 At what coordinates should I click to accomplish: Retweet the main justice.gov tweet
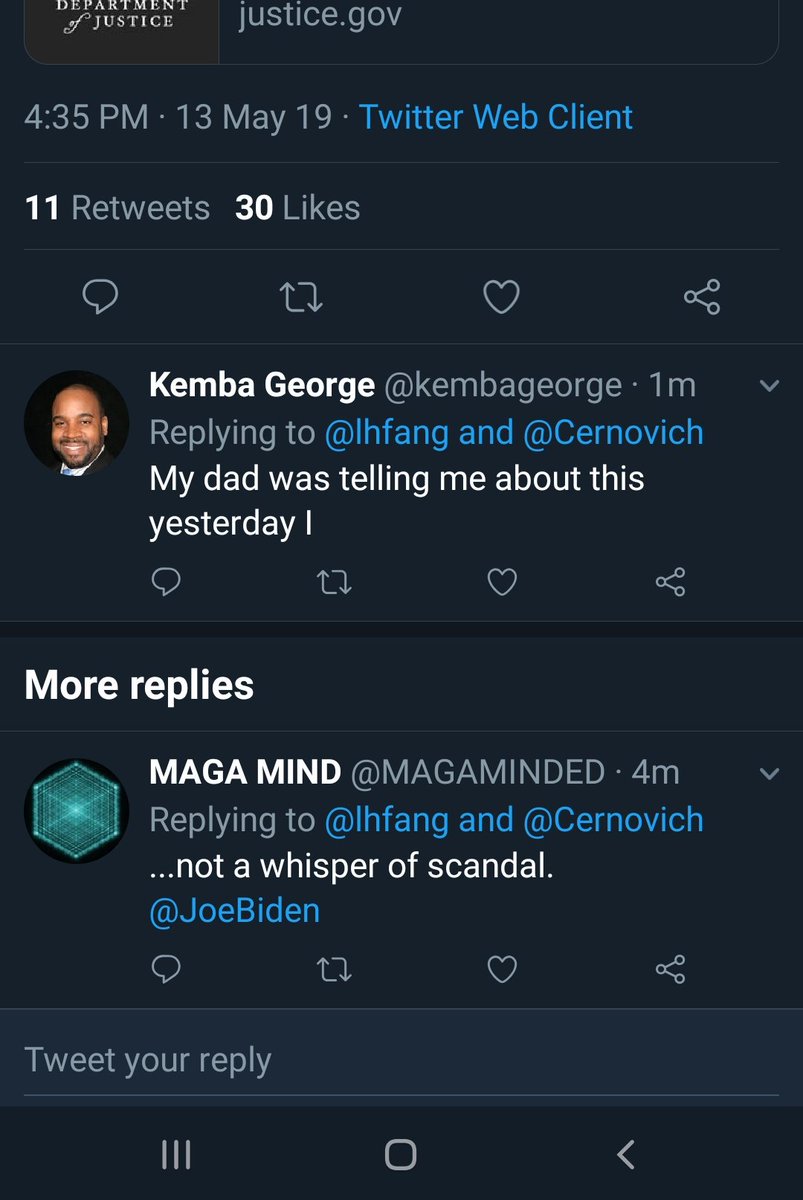pyautogui.click(x=297, y=297)
